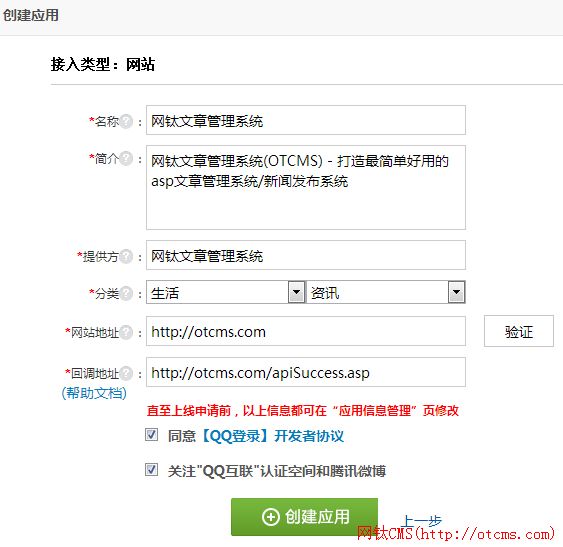Click the 创建应用 page title text
The height and width of the screenshot is (547, 563).
point(31,15)
